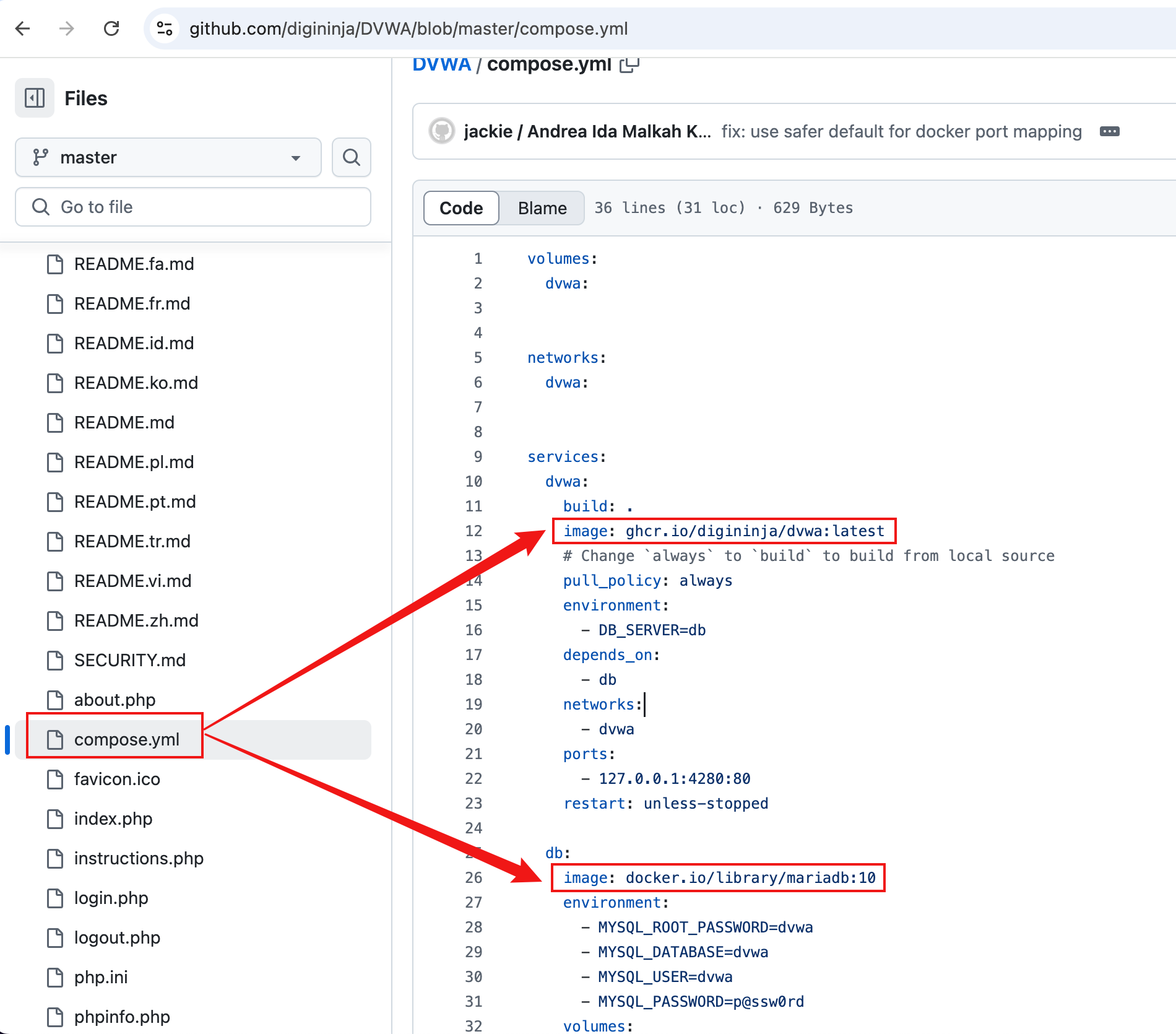Open README.id.md in file tree
The image size is (1176, 1034).
point(134,343)
